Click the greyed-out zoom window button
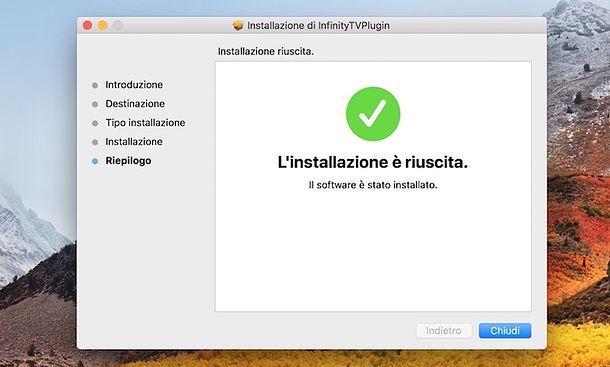 (117, 26)
